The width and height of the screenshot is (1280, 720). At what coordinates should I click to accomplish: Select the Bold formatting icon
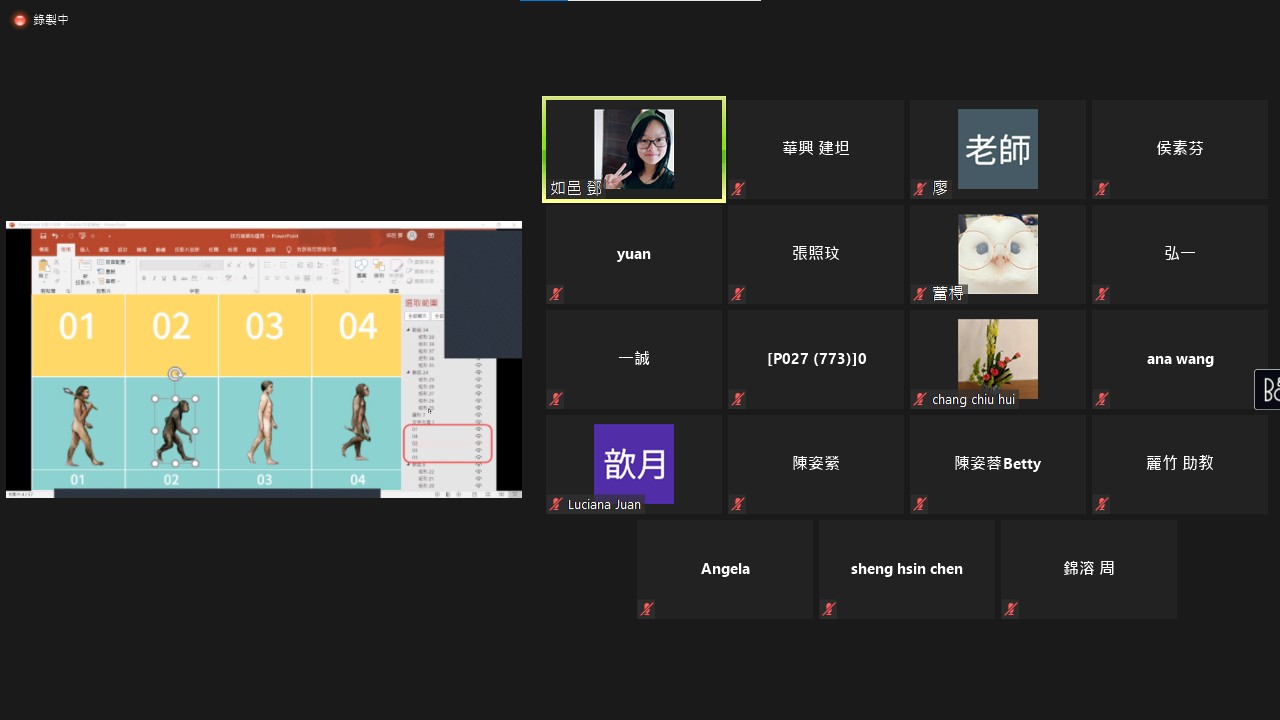pyautogui.click(x=144, y=276)
